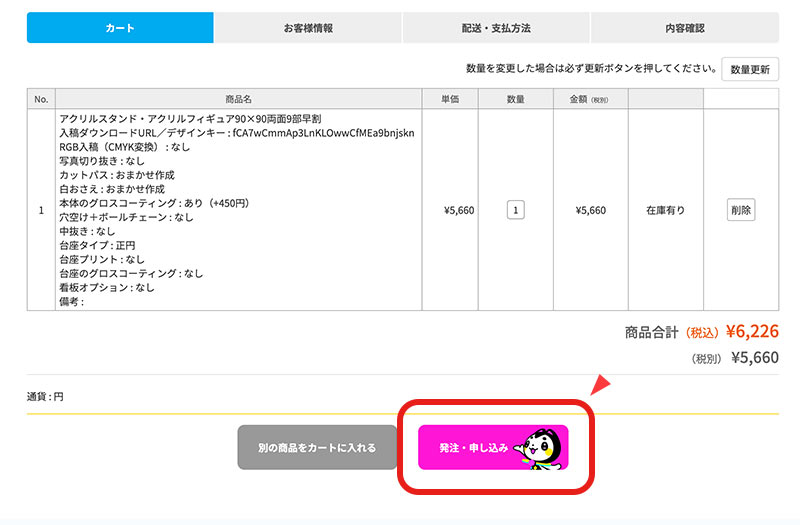Screen dimensions: 800x525
Task: Click the orange ¥6,226 tax-included total
Action: [x=752, y=331]
